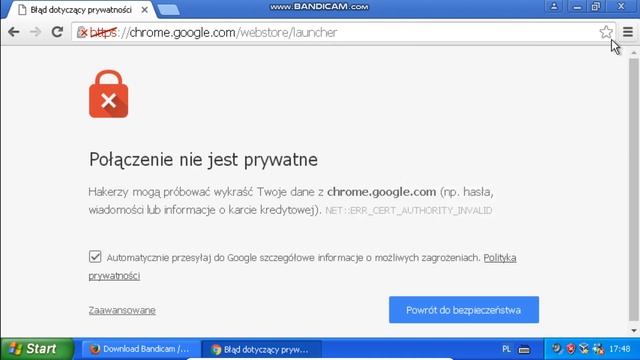The image size is (640, 360).
Task: Restore down the Chrome window
Action: (596, 6)
